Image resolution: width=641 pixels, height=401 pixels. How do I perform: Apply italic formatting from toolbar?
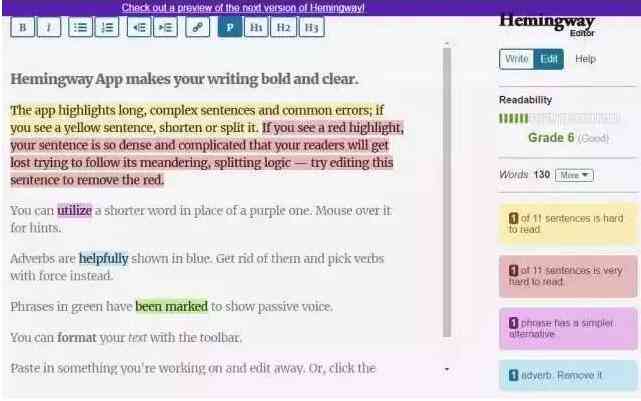pos(49,27)
